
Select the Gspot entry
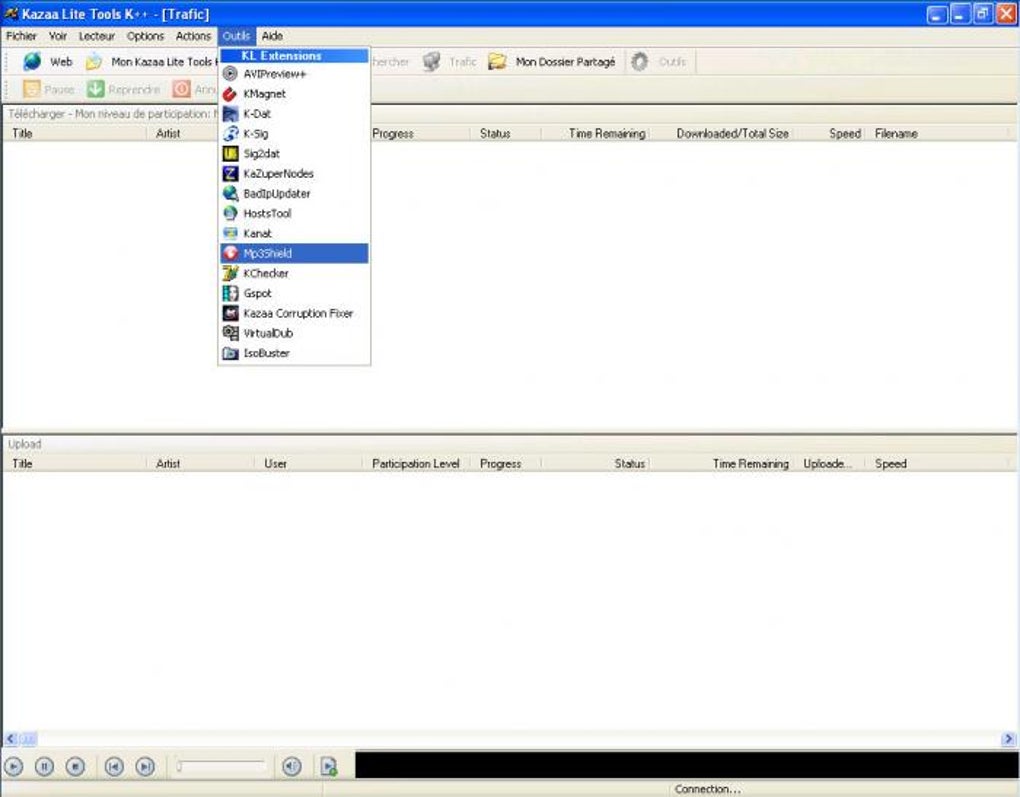coord(294,293)
